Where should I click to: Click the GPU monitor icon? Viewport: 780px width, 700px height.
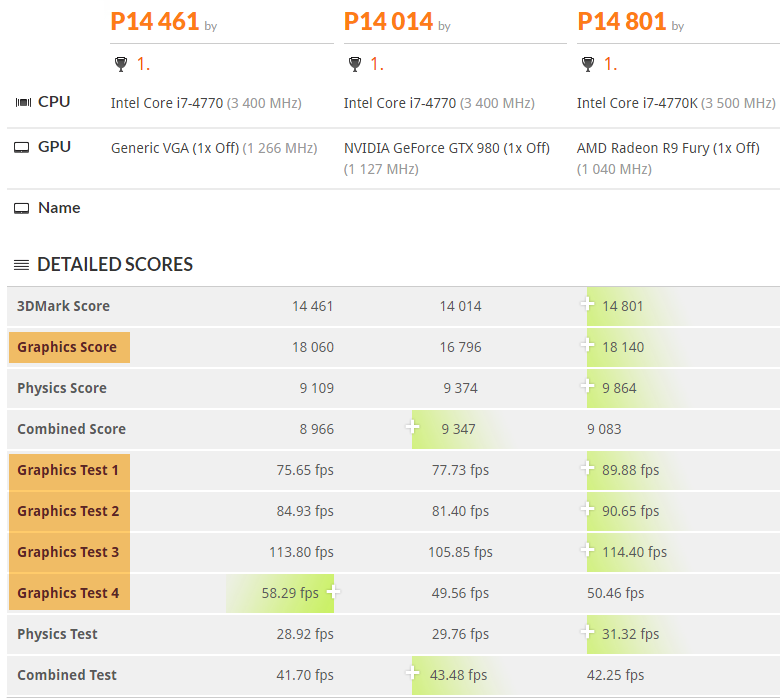coord(21,147)
